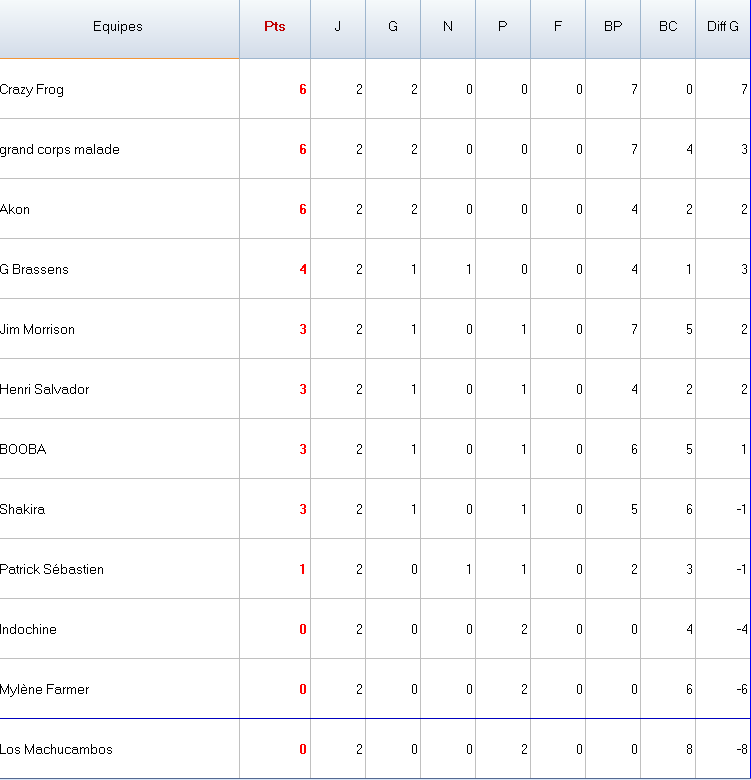Sort by the Equipes column header
The width and height of the screenshot is (751, 780).
pyautogui.click(x=119, y=28)
